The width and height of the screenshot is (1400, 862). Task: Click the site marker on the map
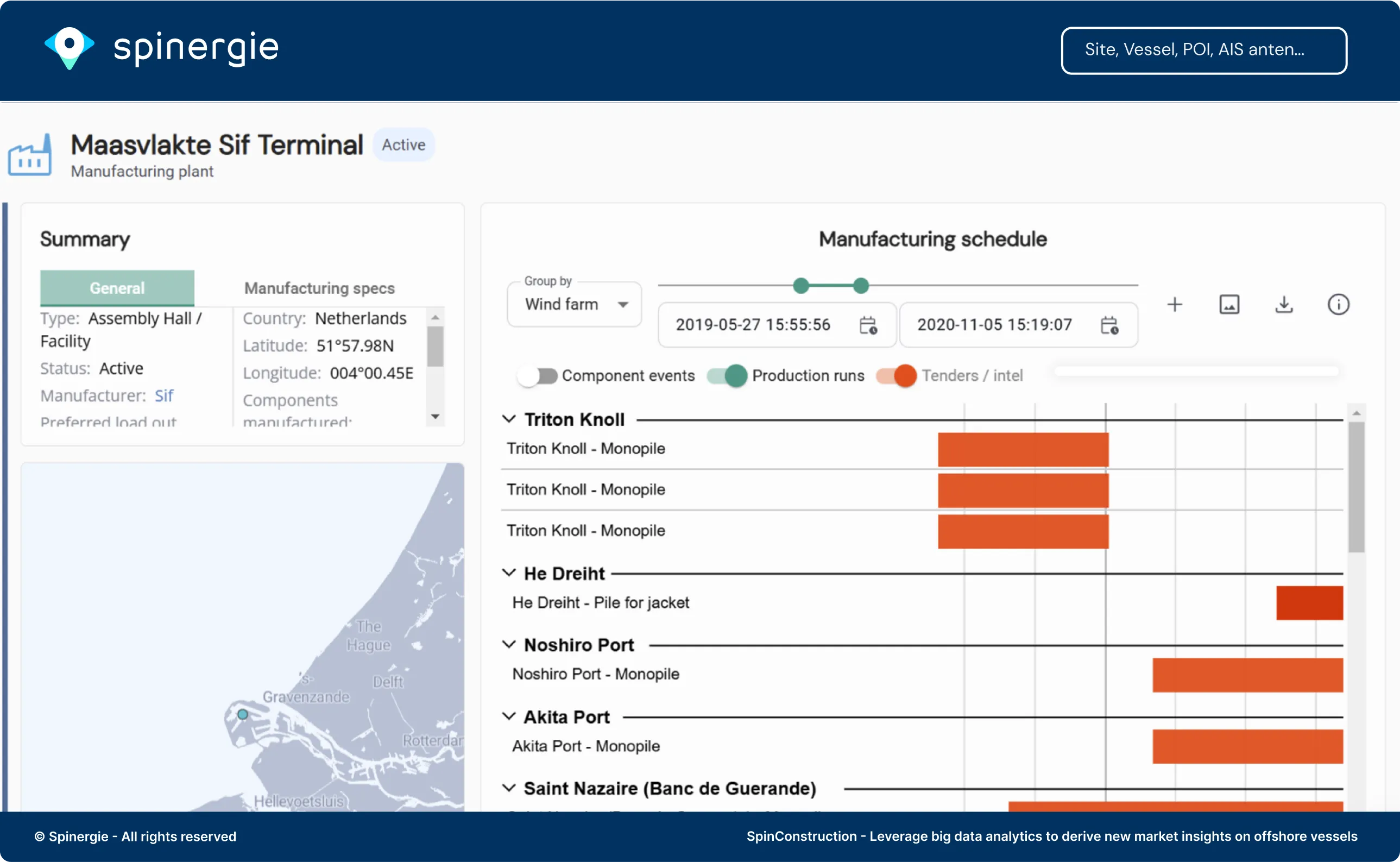point(243,714)
